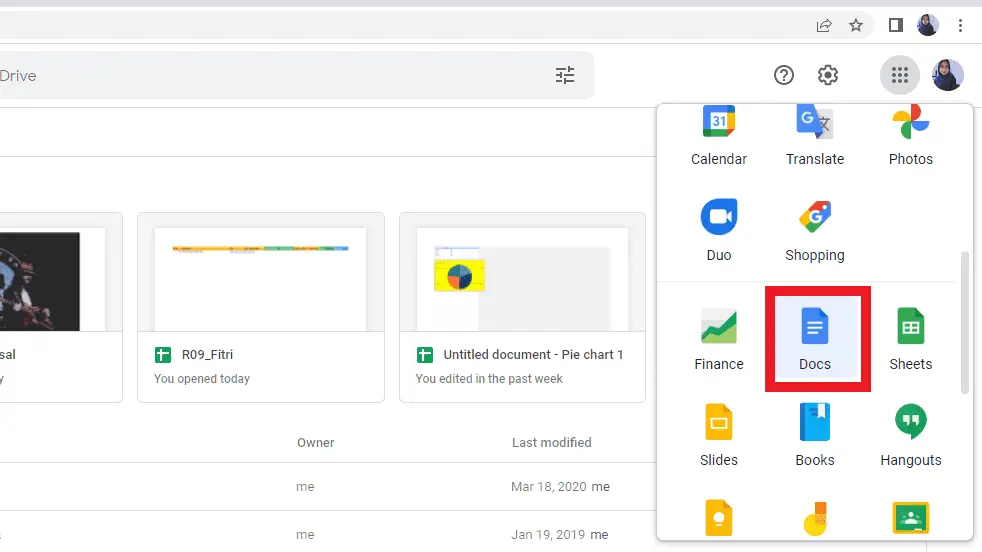Sort by Last modified column header
Viewport: 982px width, 552px height.
[551, 442]
